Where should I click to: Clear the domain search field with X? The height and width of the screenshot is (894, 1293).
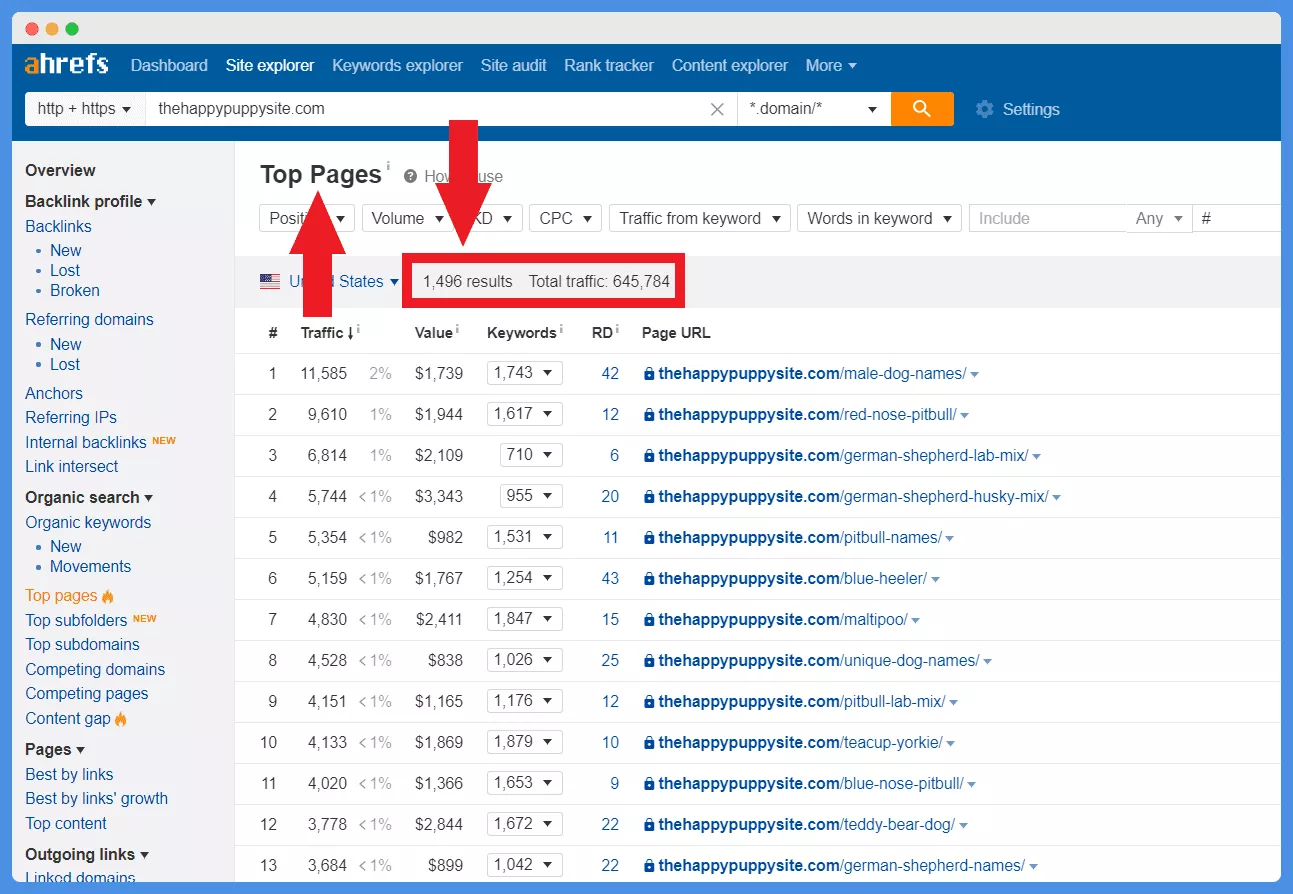click(717, 109)
